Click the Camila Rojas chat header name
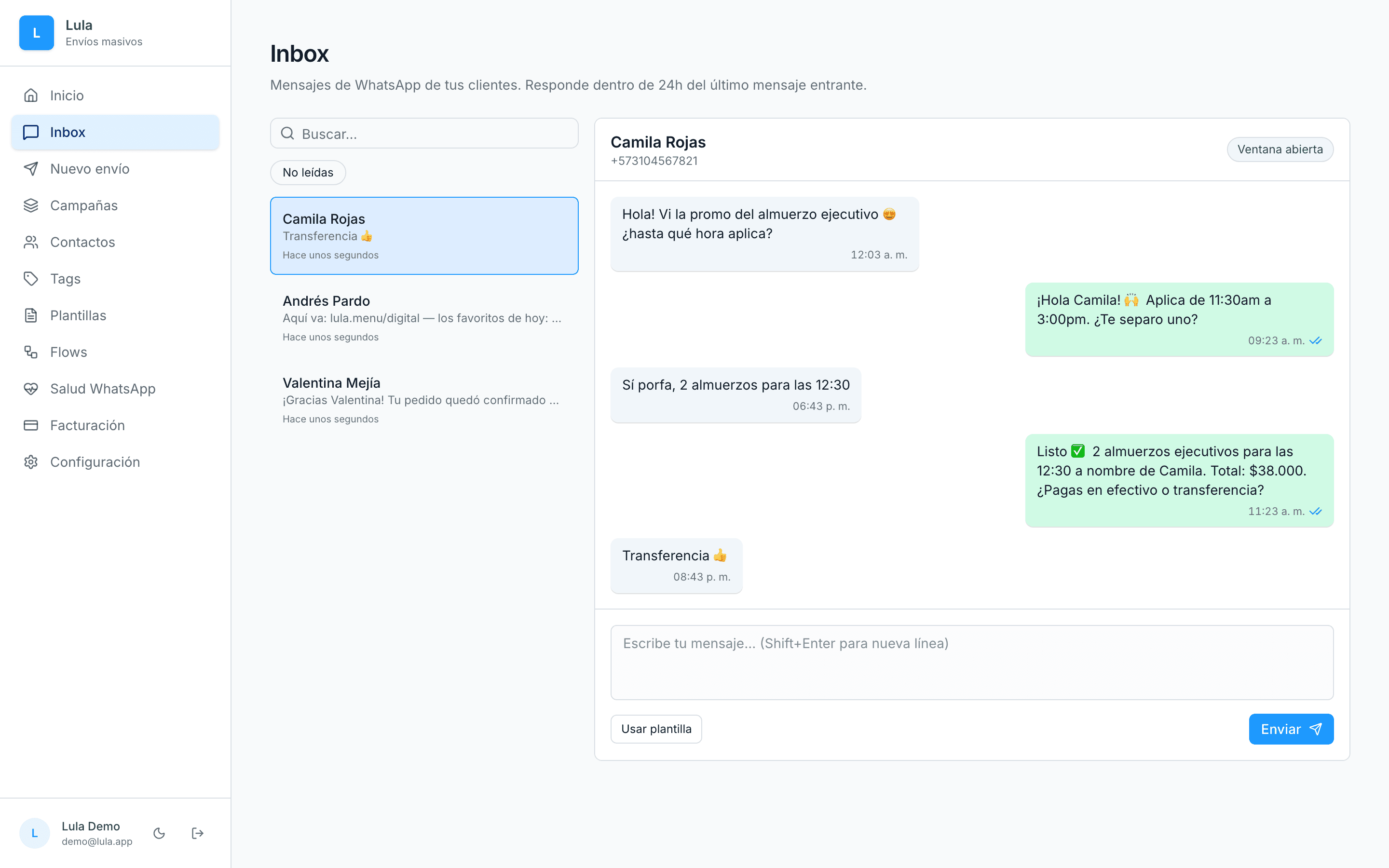1389x868 pixels. pos(658,142)
